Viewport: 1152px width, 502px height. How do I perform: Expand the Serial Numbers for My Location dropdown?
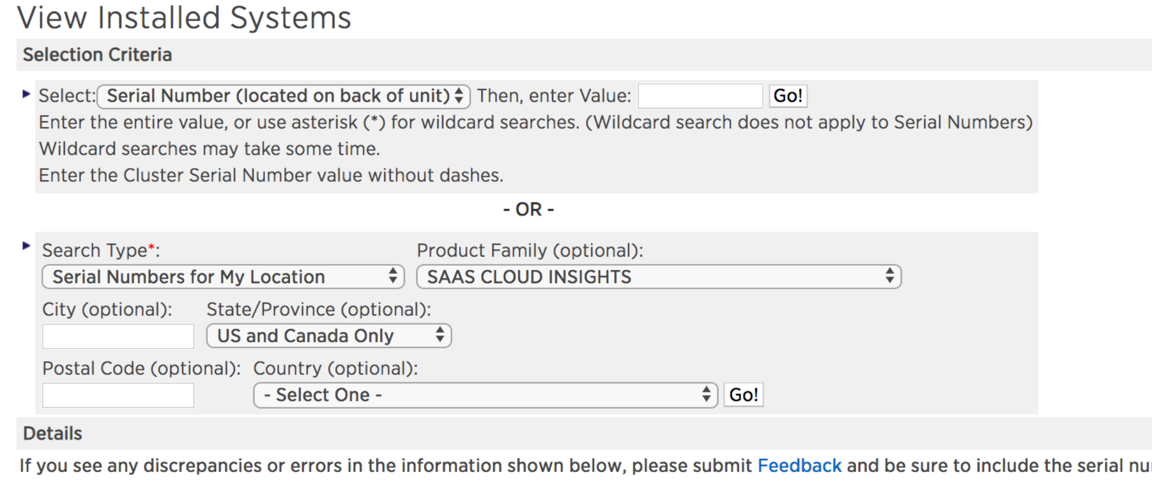pos(223,277)
